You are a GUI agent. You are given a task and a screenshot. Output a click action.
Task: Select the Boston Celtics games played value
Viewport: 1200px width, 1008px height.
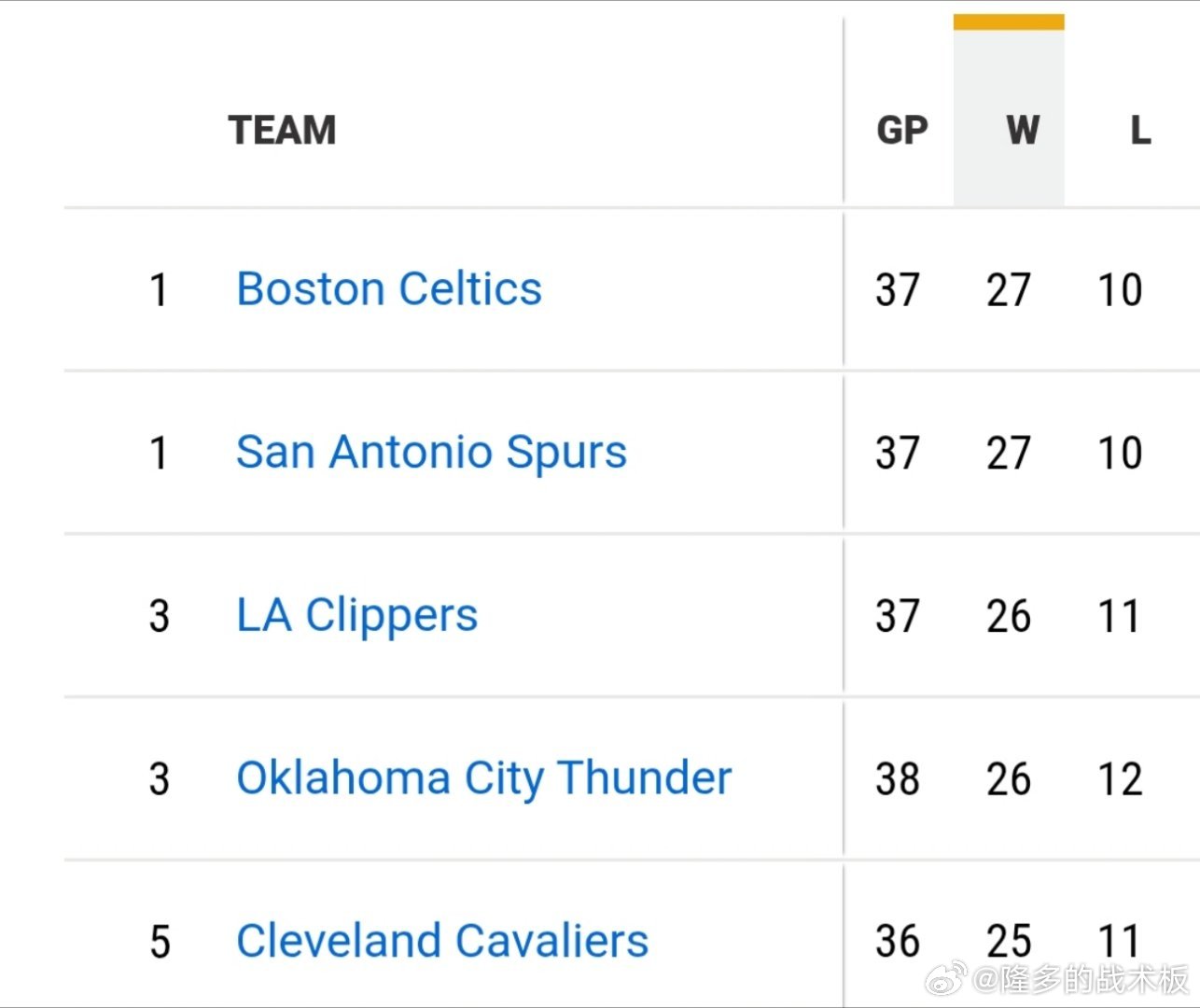pyautogui.click(x=897, y=289)
